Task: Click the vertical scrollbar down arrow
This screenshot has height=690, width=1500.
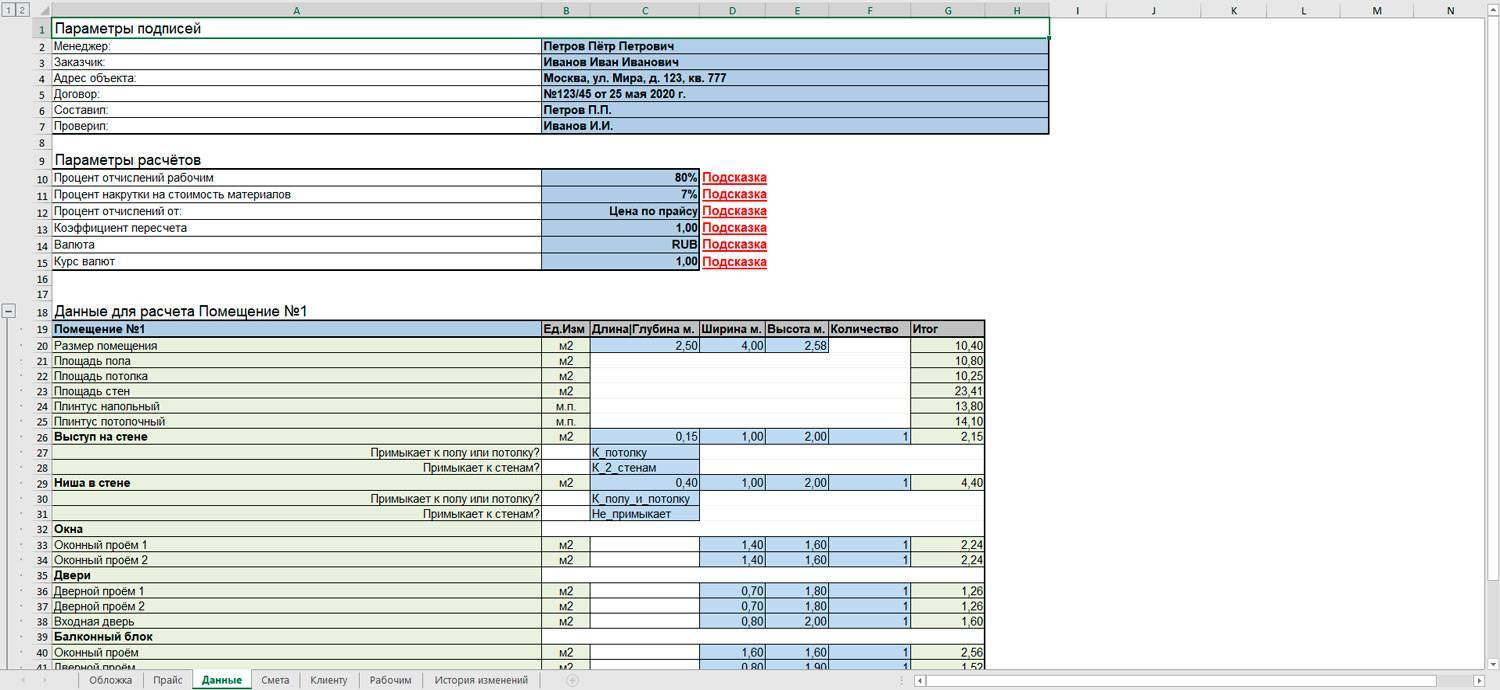Action: (1492, 664)
